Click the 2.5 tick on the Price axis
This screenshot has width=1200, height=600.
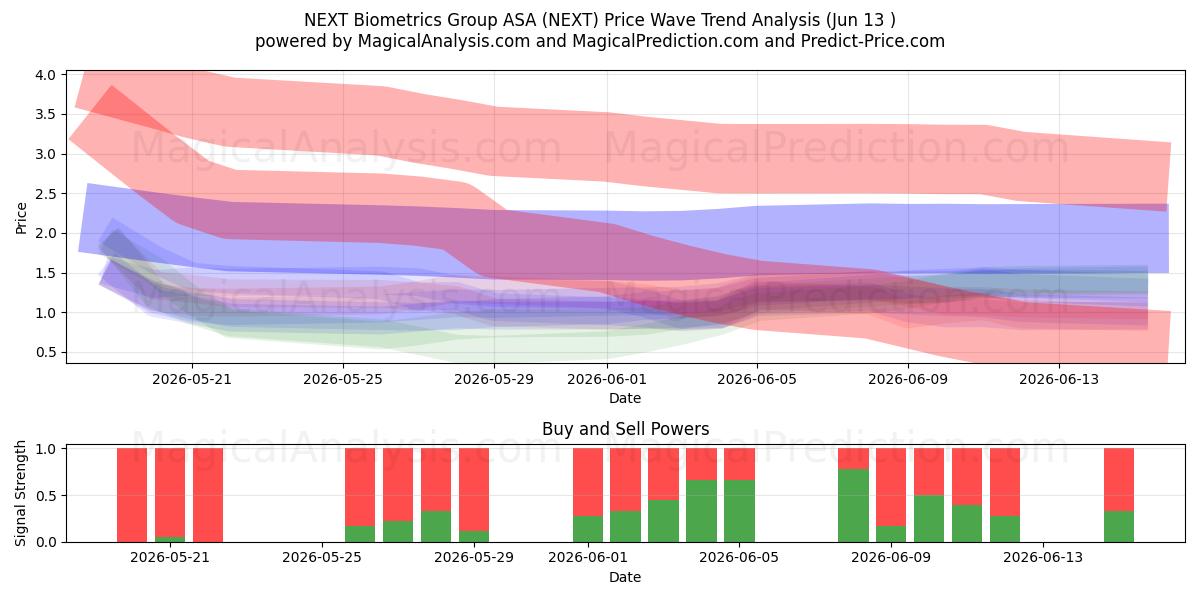point(46,193)
